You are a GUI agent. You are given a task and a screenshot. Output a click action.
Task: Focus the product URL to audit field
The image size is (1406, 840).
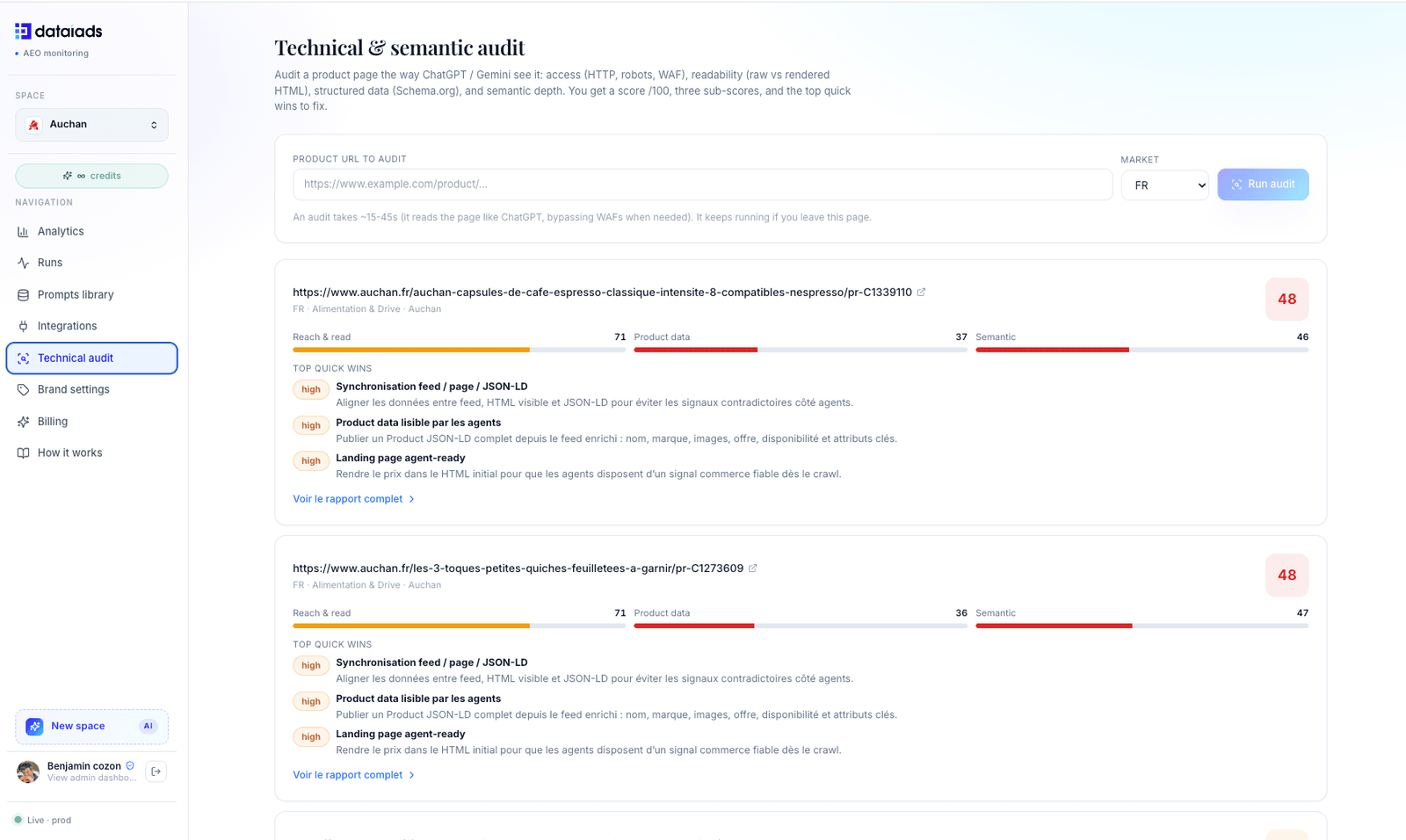[702, 185]
